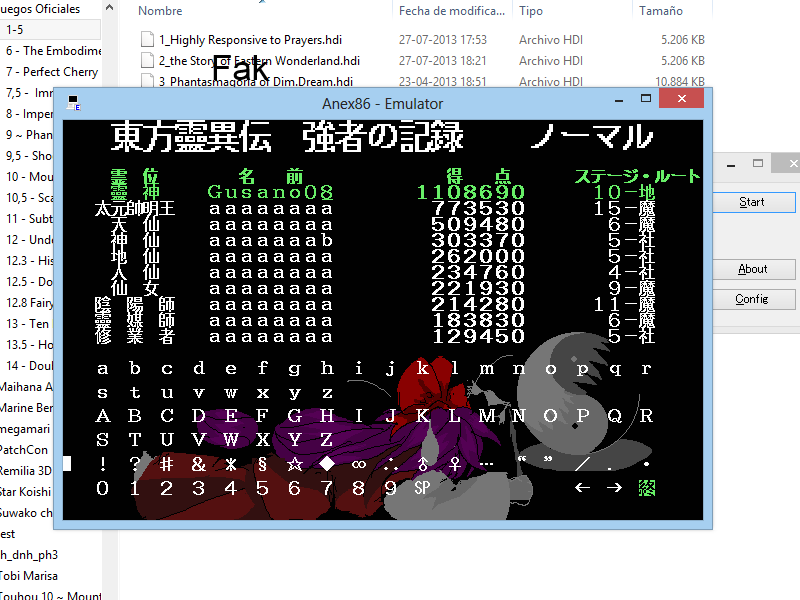The height and width of the screenshot is (600, 800).
Task: Pick the exclamation mark symbol
Action: point(103,464)
